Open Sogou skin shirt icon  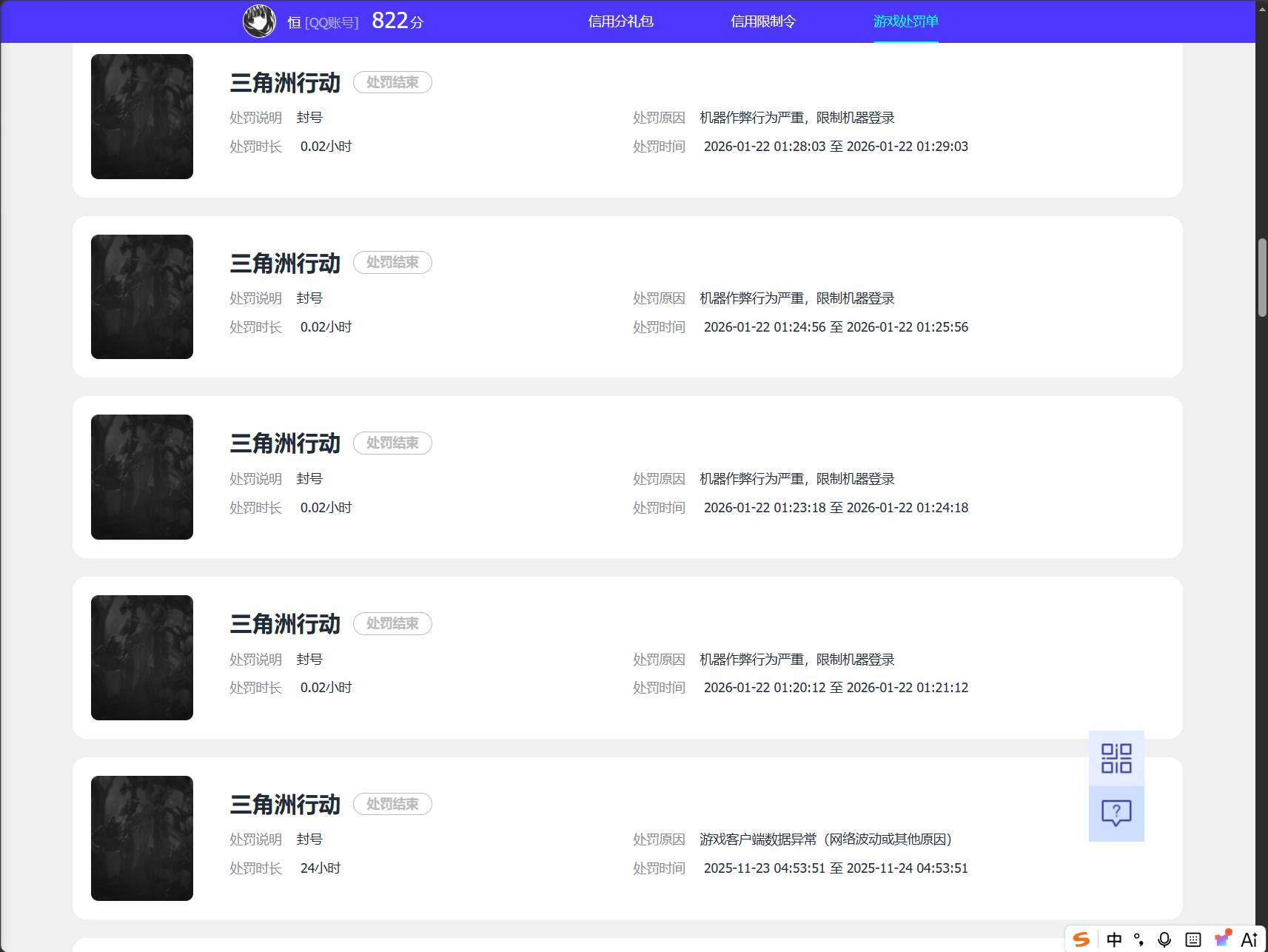coord(1222,939)
